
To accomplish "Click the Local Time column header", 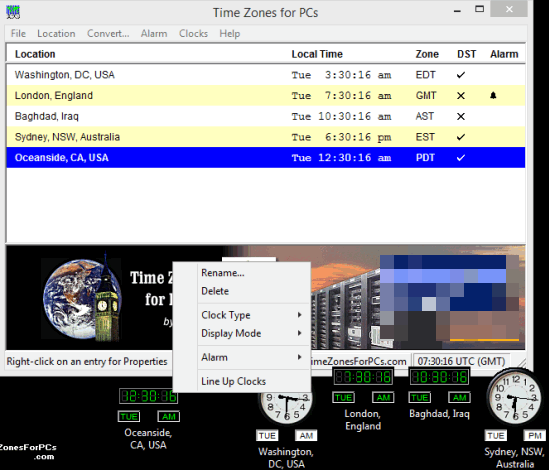I will click(x=317, y=54).
